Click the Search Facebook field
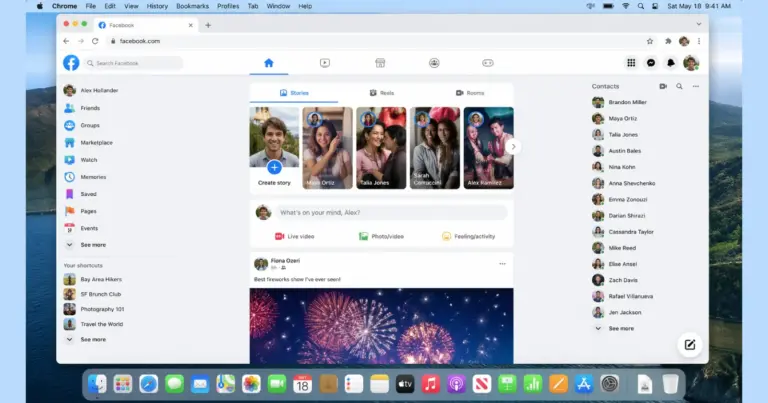Screen dimensions: 768x403 coord(133,63)
